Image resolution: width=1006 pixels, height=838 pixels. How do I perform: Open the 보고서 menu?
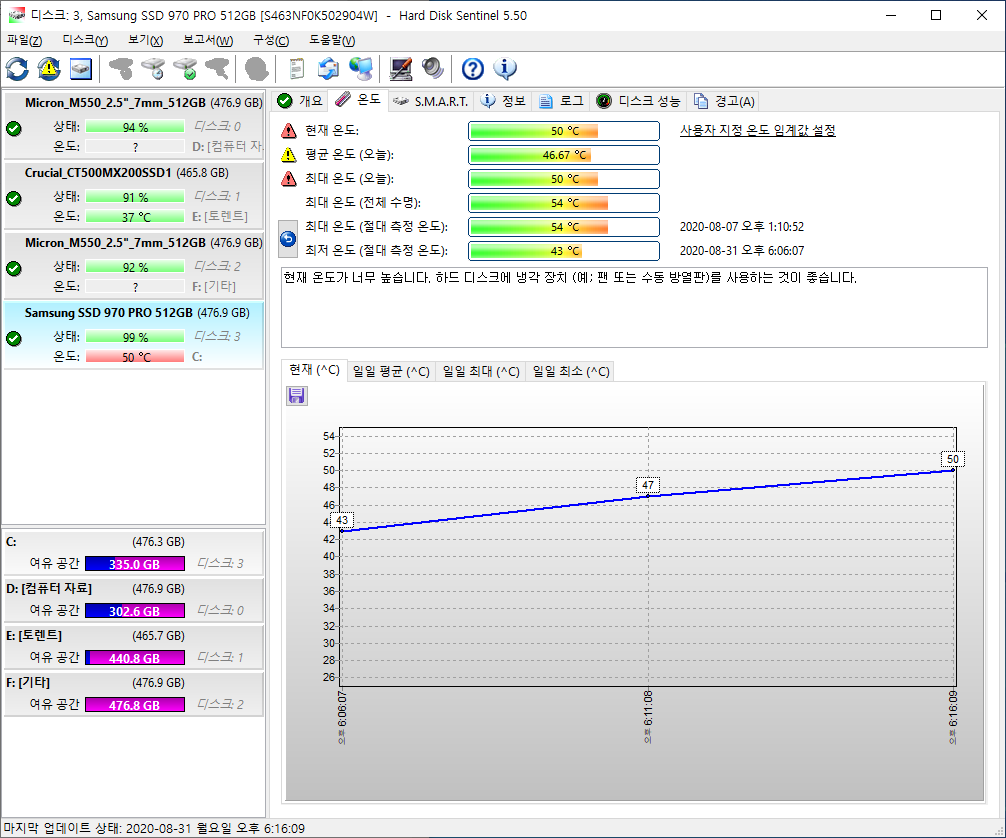click(208, 40)
